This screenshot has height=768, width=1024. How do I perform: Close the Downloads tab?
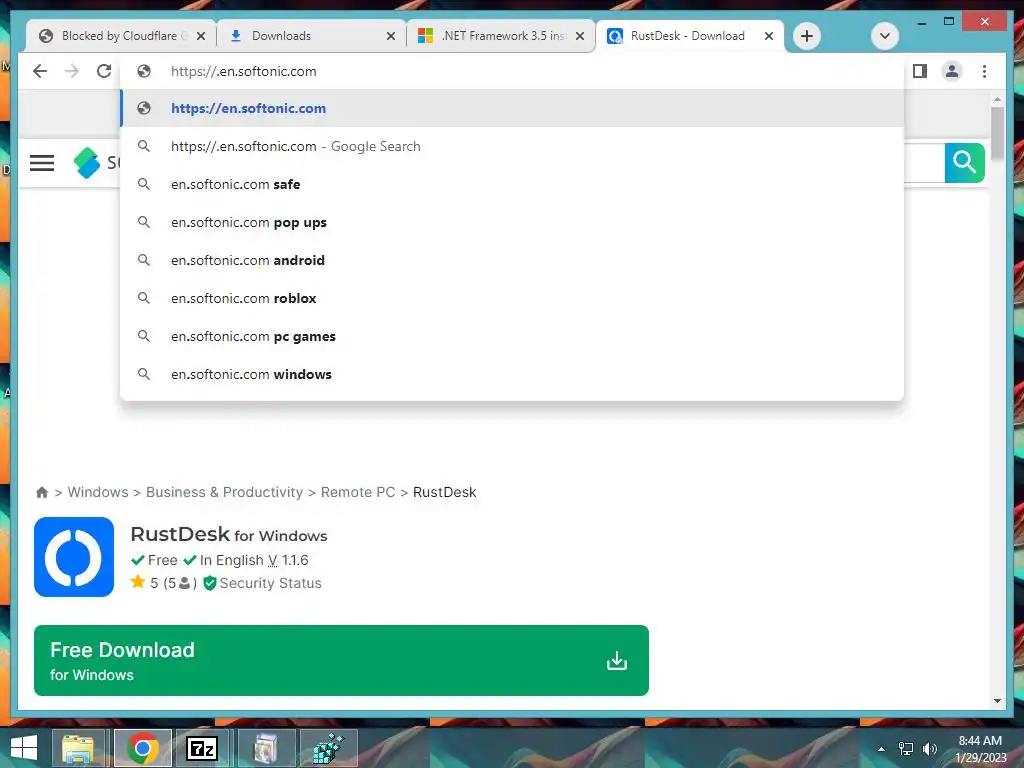click(x=391, y=37)
